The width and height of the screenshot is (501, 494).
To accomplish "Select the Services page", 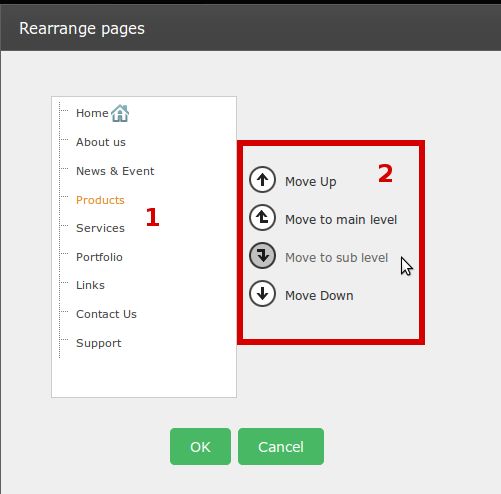I will [x=100, y=228].
